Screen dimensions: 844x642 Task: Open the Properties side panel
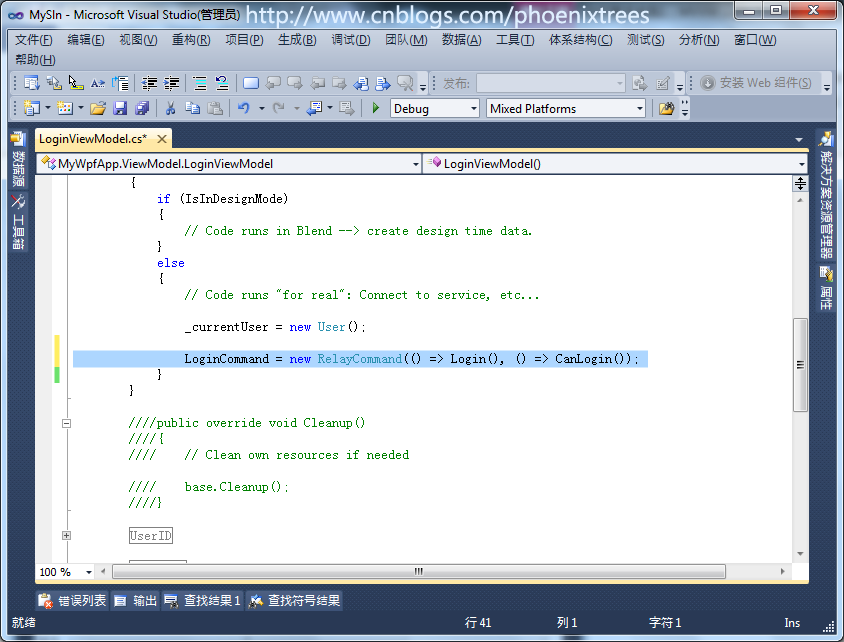[826, 288]
